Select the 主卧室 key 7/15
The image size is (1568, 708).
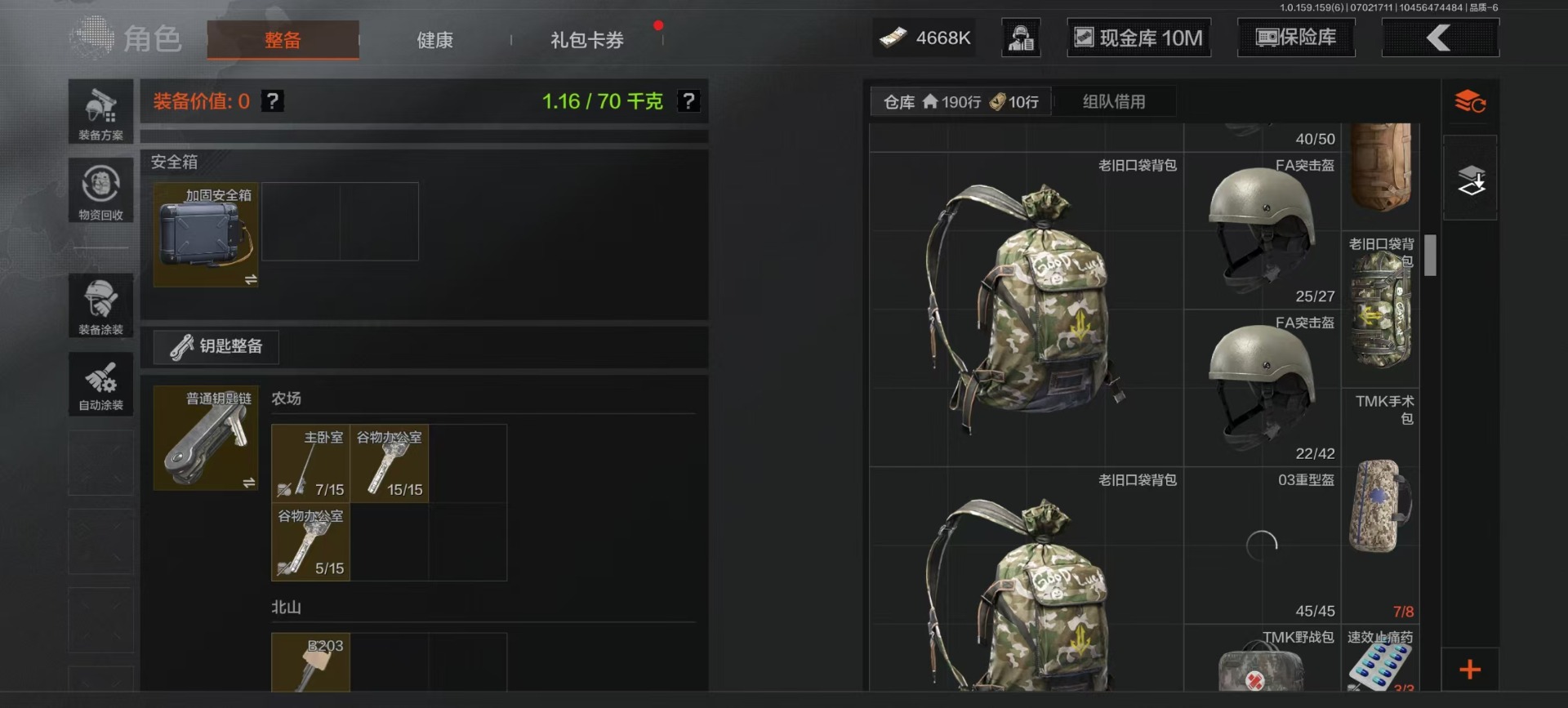[x=310, y=463]
